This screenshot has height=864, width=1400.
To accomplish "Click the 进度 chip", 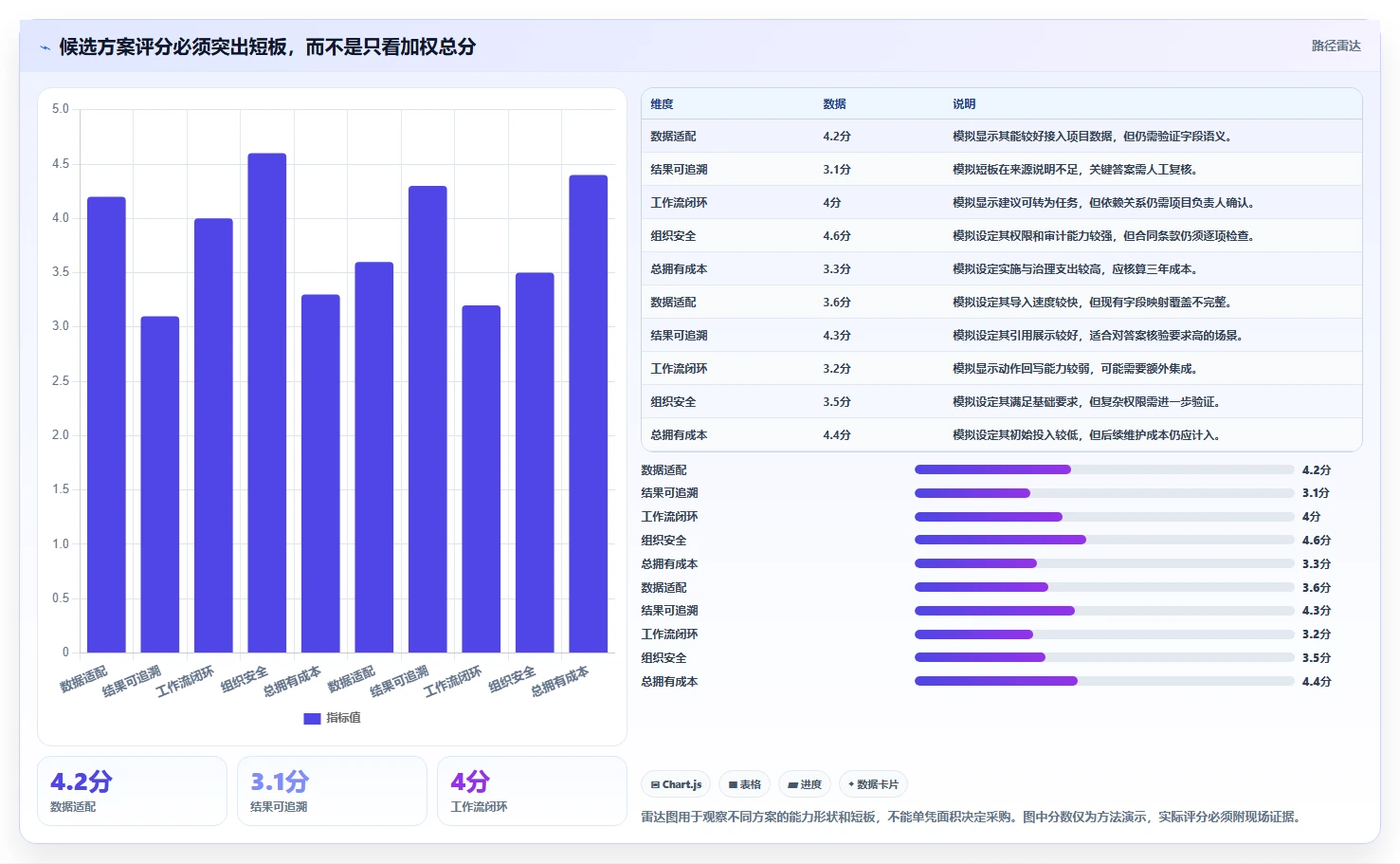I will [x=805, y=784].
